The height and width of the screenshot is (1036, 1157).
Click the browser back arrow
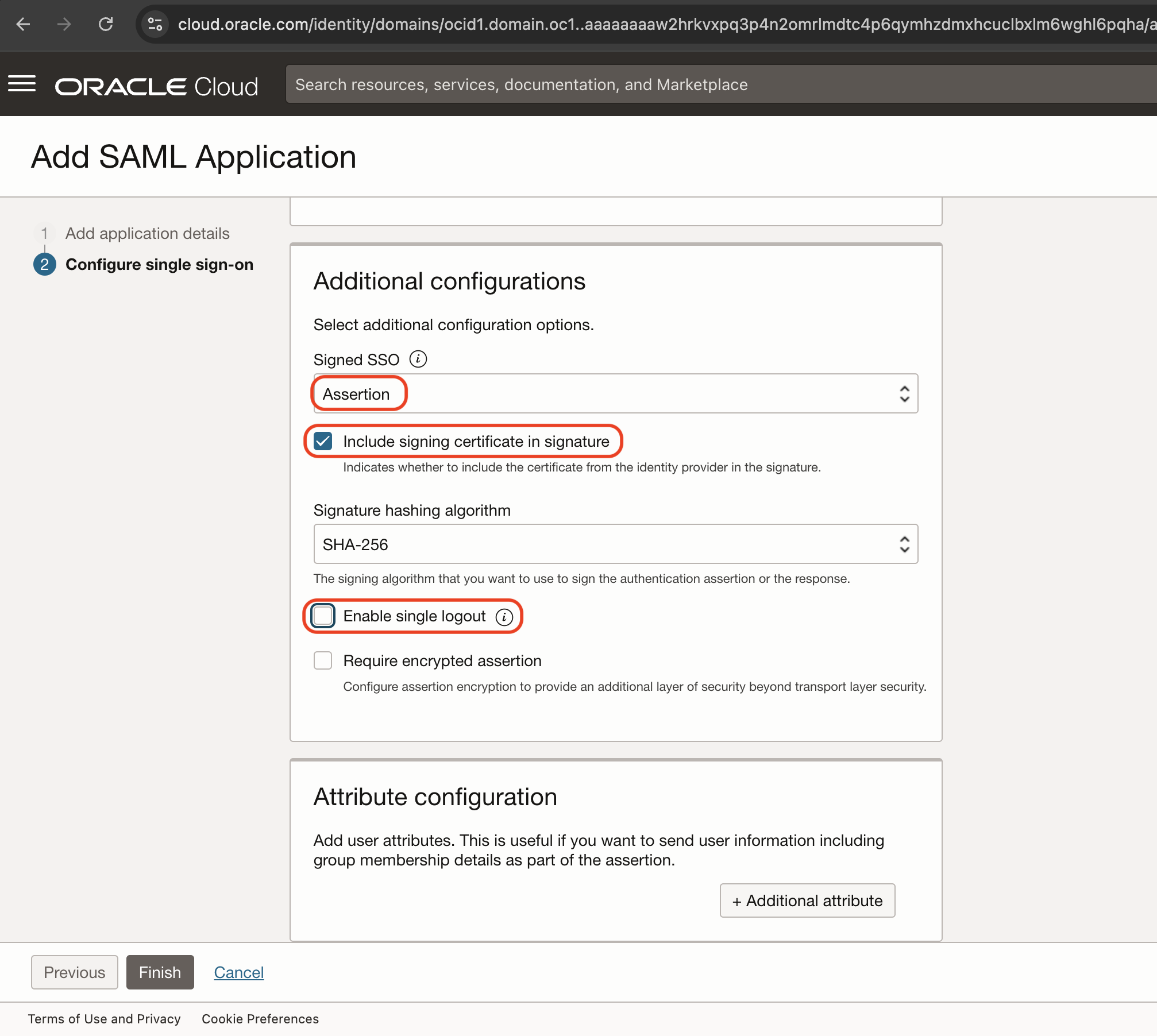pyautogui.click(x=24, y=24)
